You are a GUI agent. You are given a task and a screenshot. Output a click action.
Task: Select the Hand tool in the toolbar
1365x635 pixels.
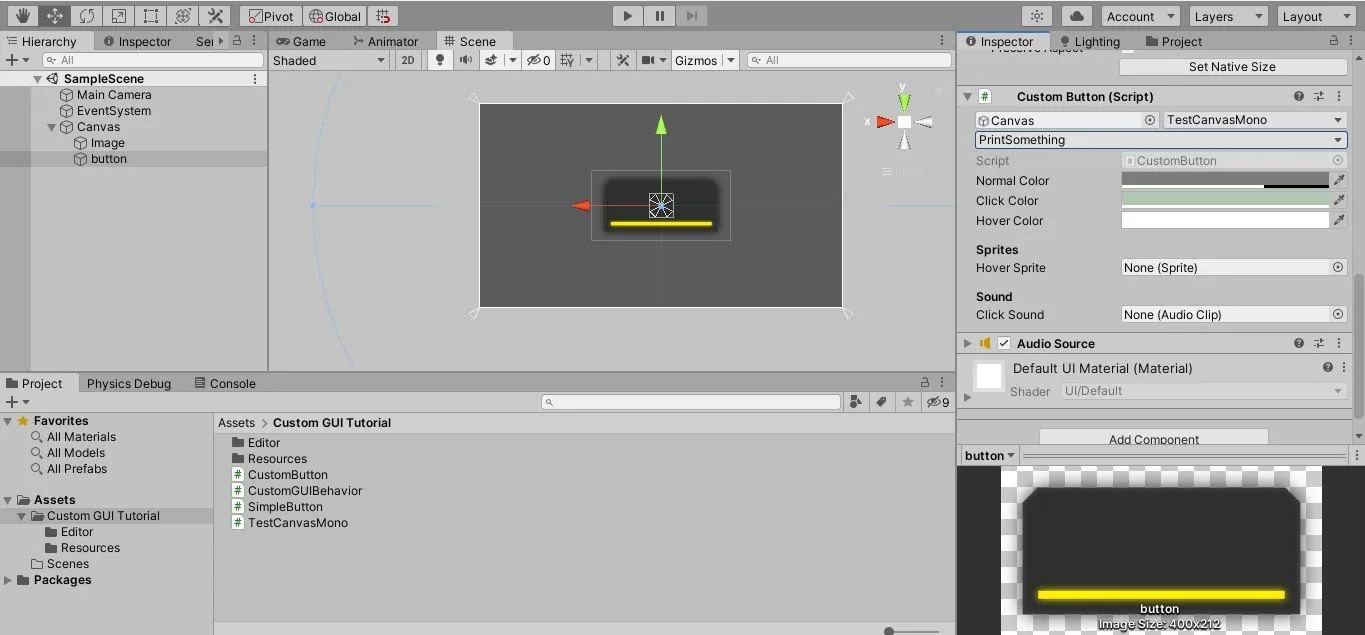tap(22, 16)
